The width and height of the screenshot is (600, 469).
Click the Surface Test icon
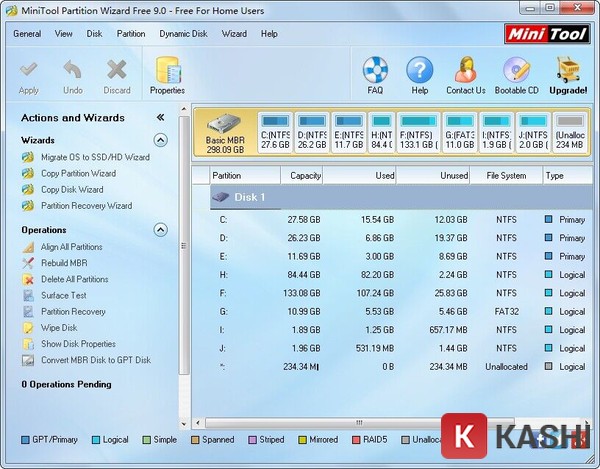click(28, 295)
